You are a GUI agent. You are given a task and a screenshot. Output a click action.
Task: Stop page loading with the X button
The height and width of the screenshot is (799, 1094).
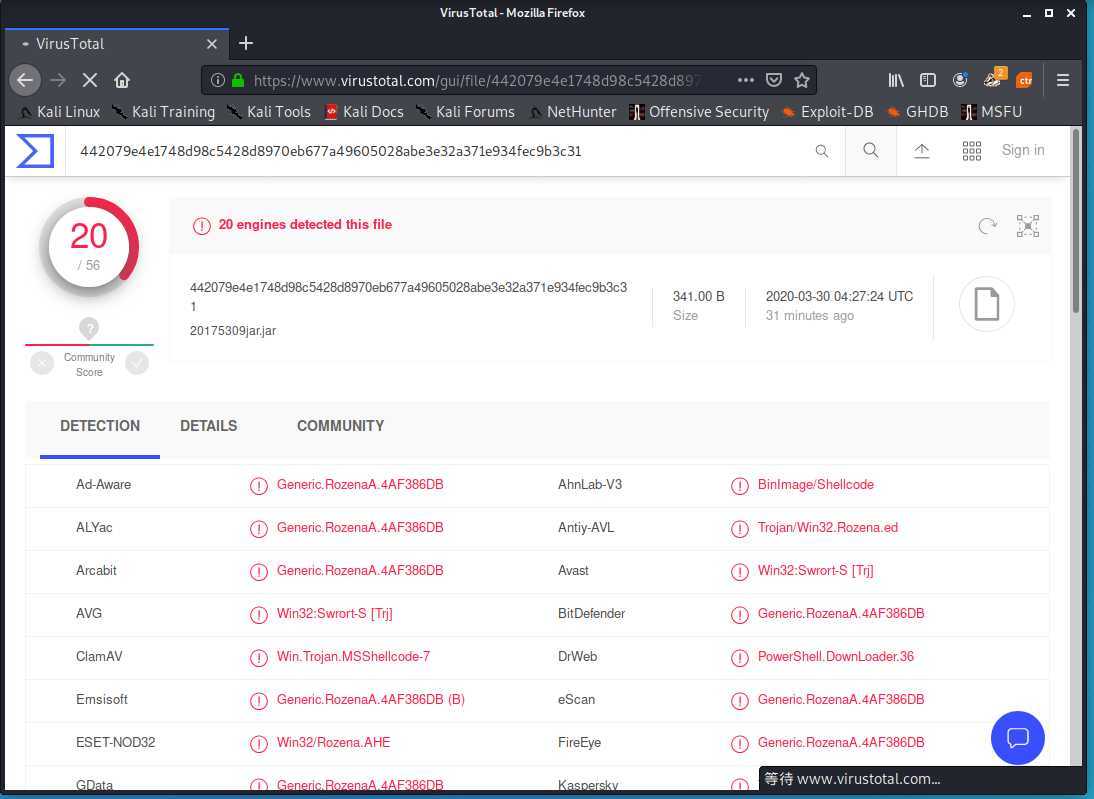[89, 80]
